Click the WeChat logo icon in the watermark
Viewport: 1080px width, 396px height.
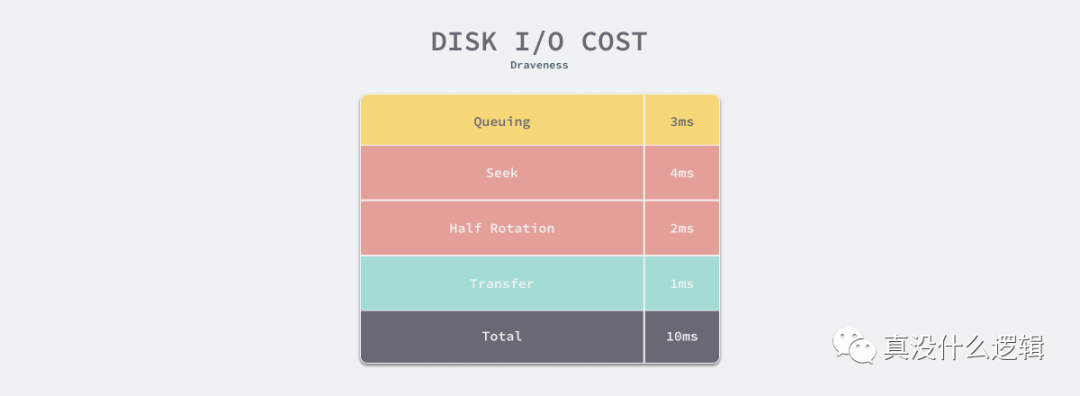855,344
